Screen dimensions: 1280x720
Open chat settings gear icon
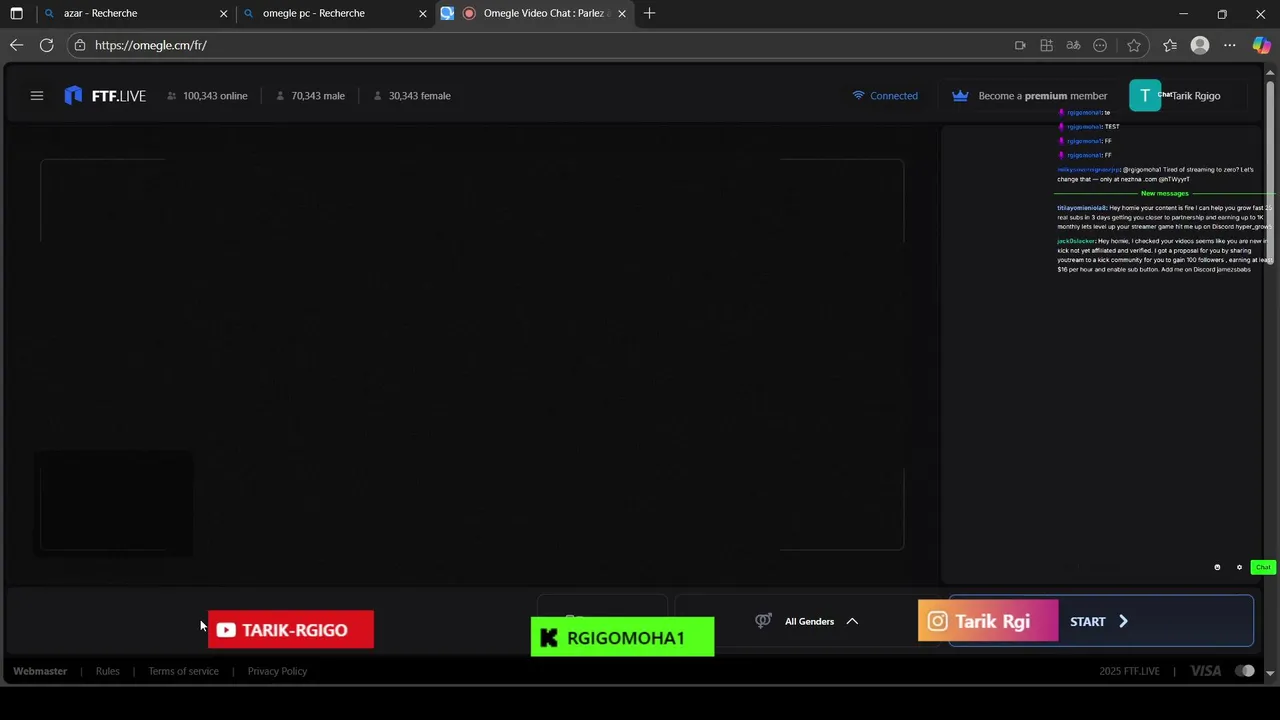tap(1239, 567)
